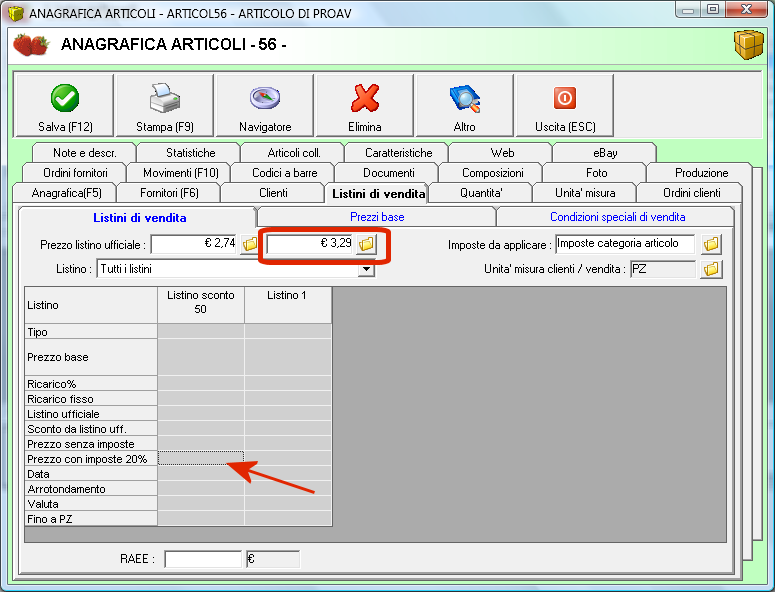Open the Codici a barre tab

(285, 173)
